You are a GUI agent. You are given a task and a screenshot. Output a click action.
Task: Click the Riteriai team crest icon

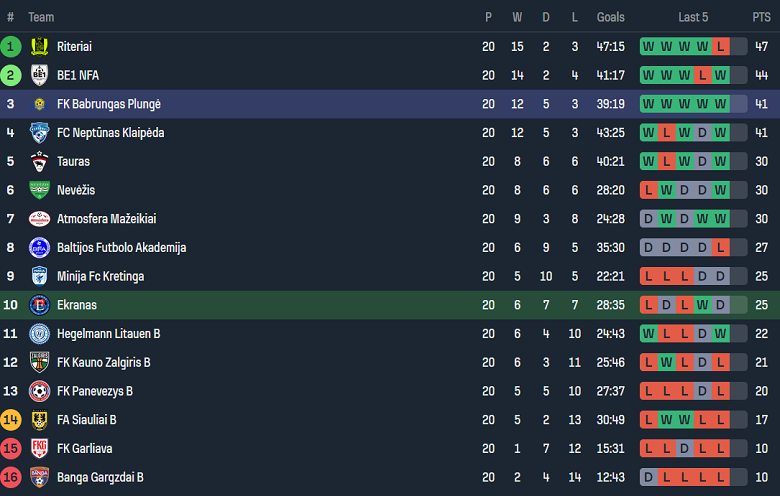pos(39,46)
